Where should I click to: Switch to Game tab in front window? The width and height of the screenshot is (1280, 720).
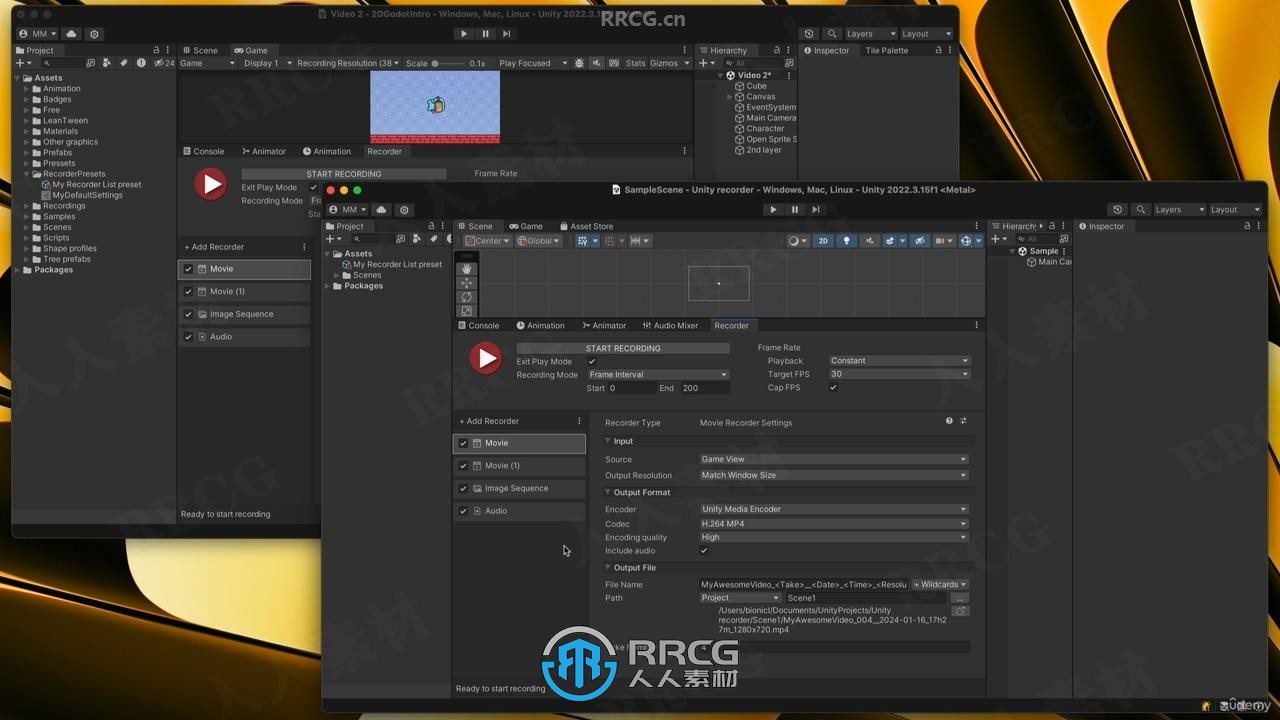526,227
